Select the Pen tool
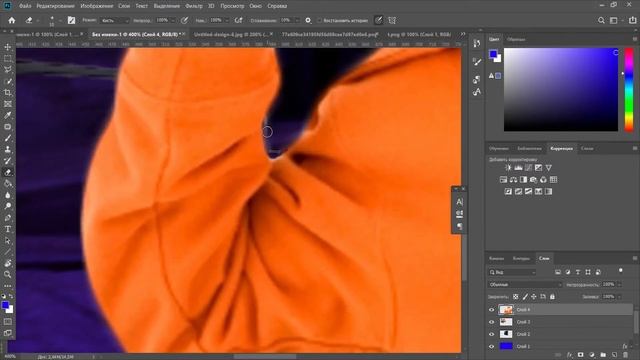 (8, 218)
